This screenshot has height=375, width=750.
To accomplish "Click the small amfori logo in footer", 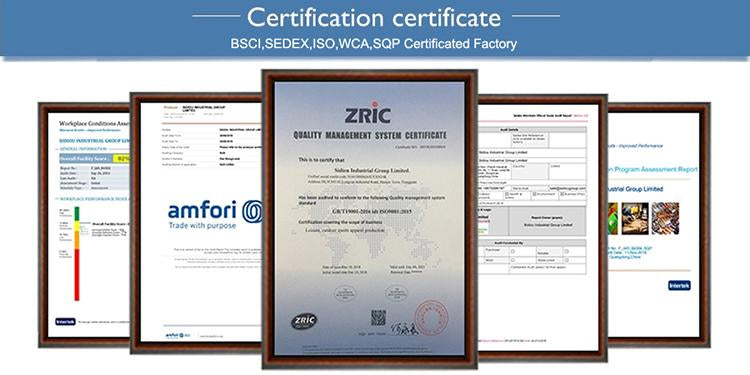I will (x=177, y=335).
